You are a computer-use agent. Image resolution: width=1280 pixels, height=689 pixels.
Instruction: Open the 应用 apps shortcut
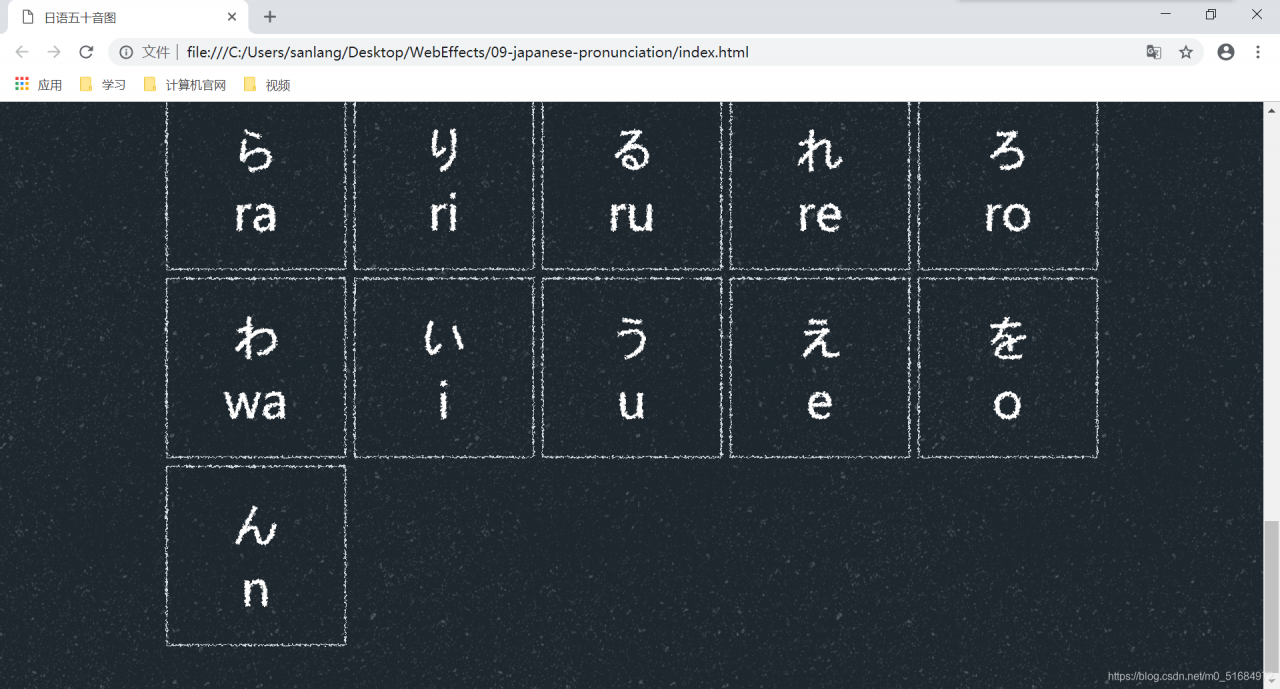(x=38, y=85)
